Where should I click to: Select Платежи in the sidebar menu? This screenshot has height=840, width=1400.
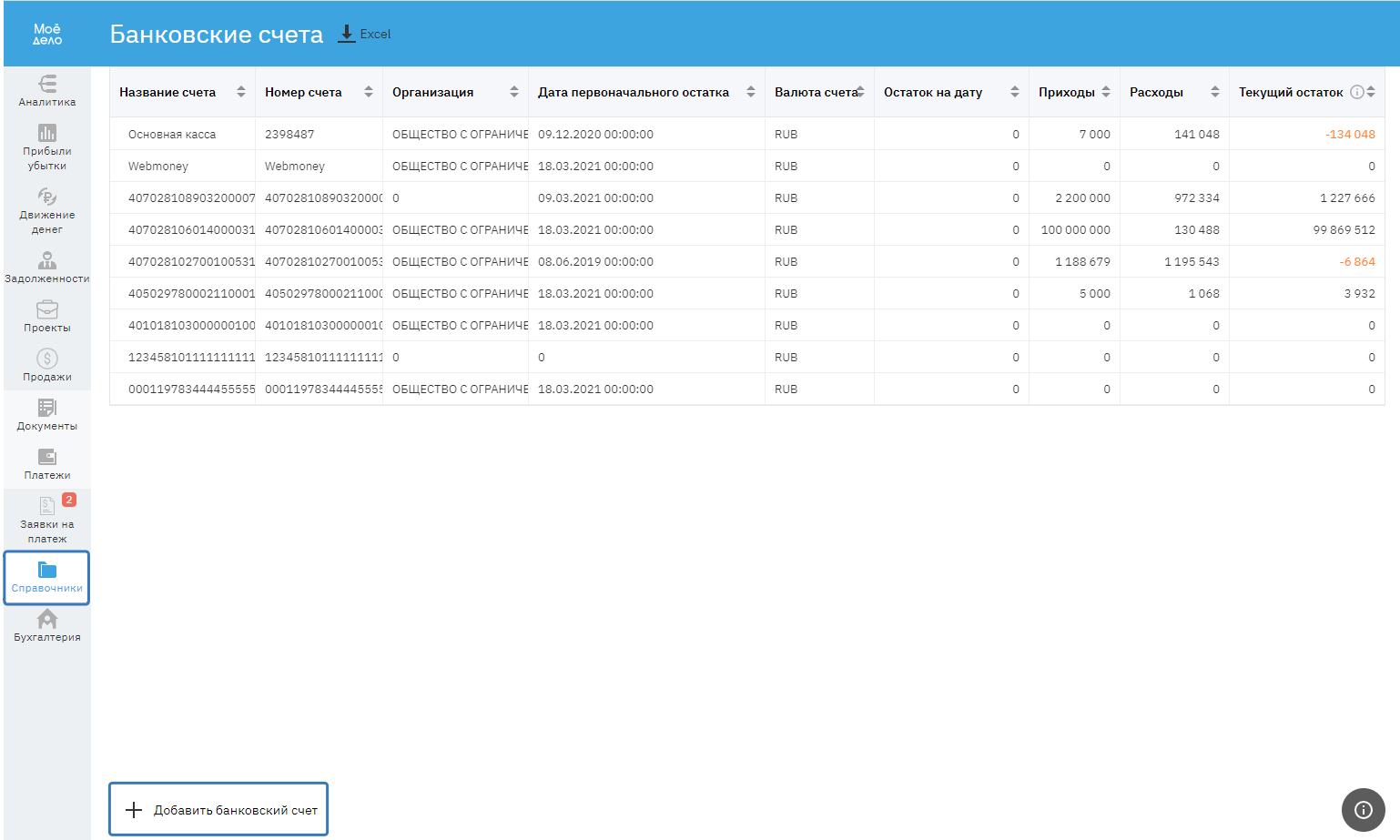pos(47,463)
